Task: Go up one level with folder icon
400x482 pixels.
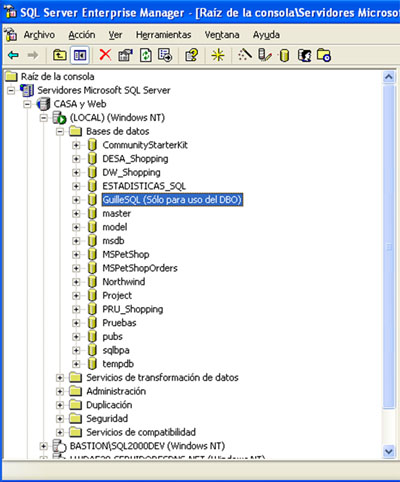Action: [60, 55]
